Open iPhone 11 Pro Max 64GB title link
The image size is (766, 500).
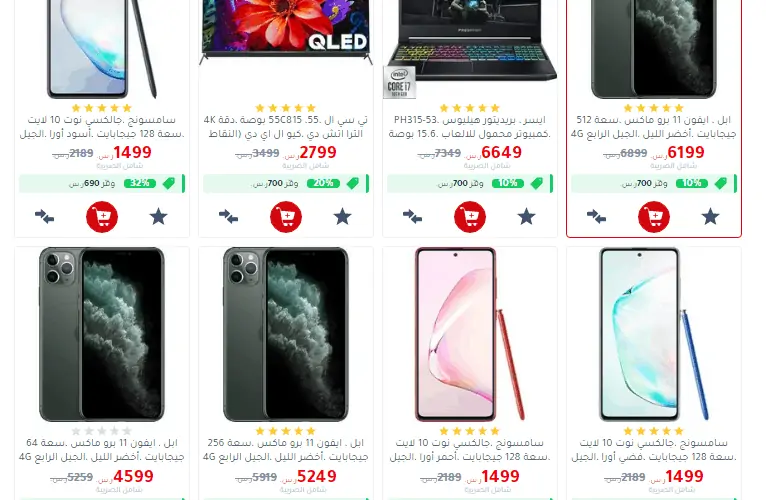[x=102, y=450]
